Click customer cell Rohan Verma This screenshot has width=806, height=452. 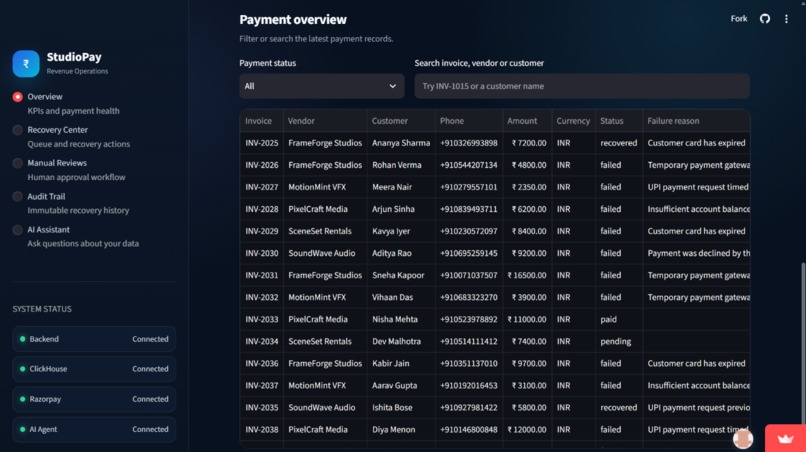[x=401, y=165]
